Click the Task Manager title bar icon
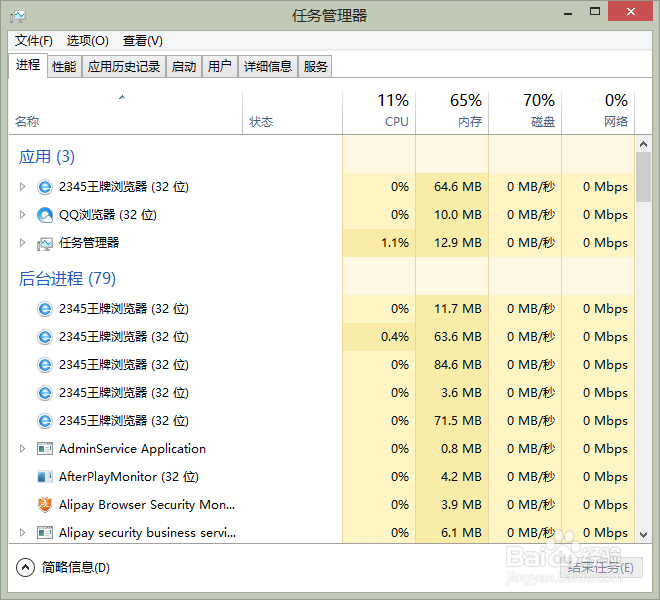Viewport: 660px width, 600px height. (18, 16)
